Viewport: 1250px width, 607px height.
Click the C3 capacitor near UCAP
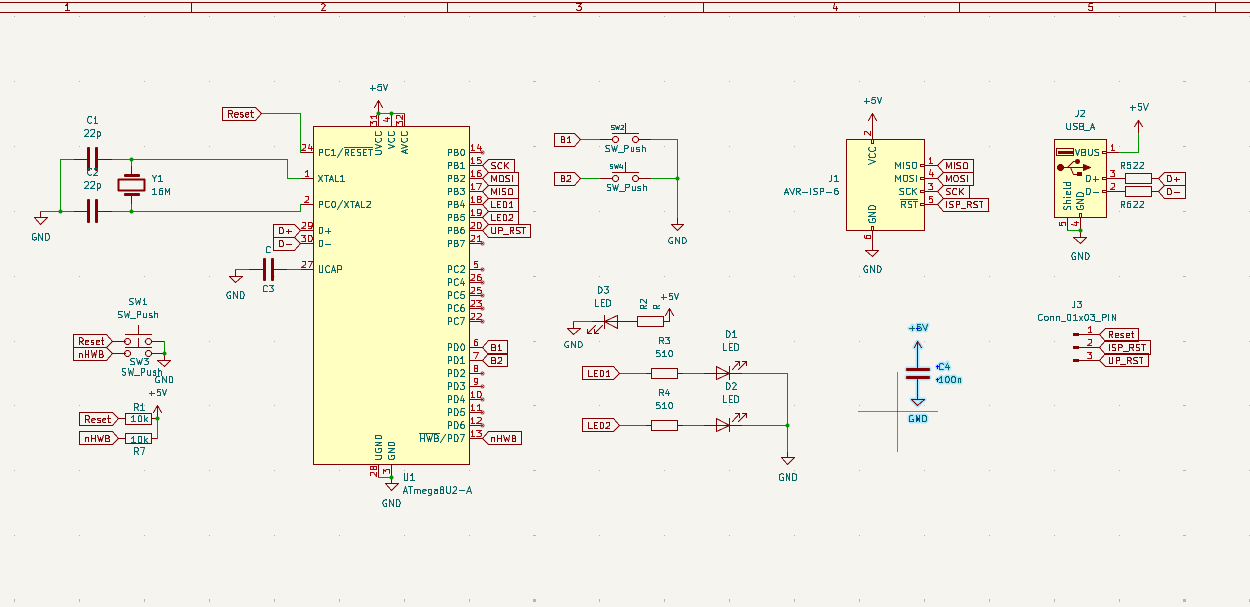click(x=268, y=268)
